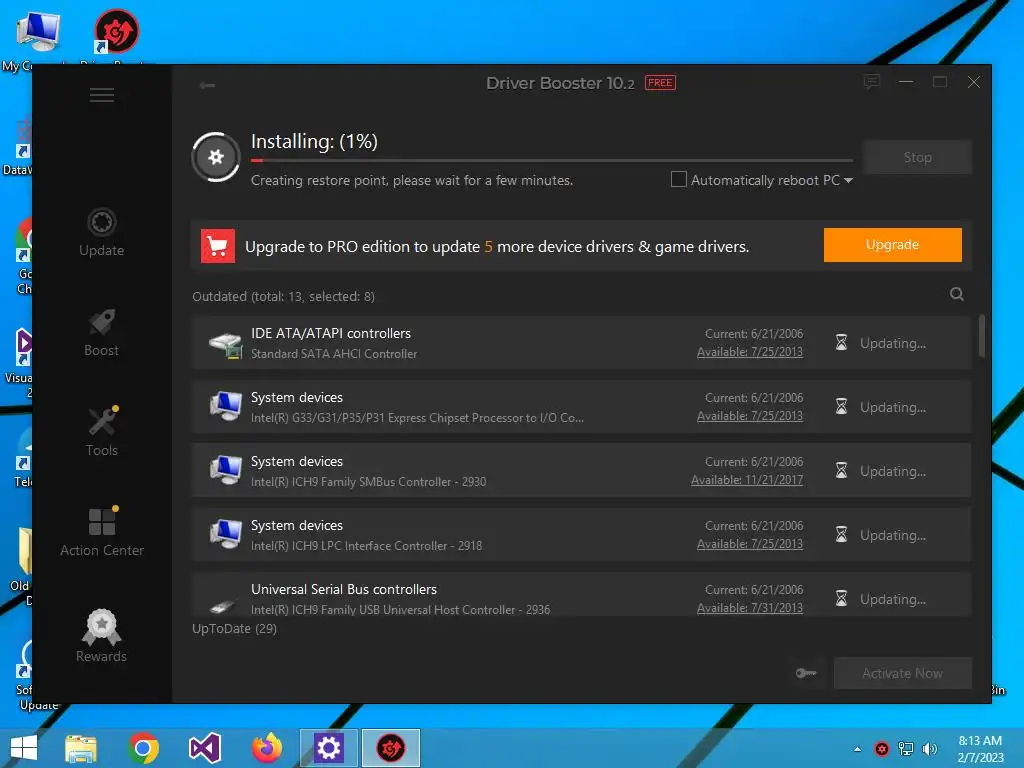Open the Boost section in sidebar
This screenshot has height=768, width=1024.
[x=101, y=332]
